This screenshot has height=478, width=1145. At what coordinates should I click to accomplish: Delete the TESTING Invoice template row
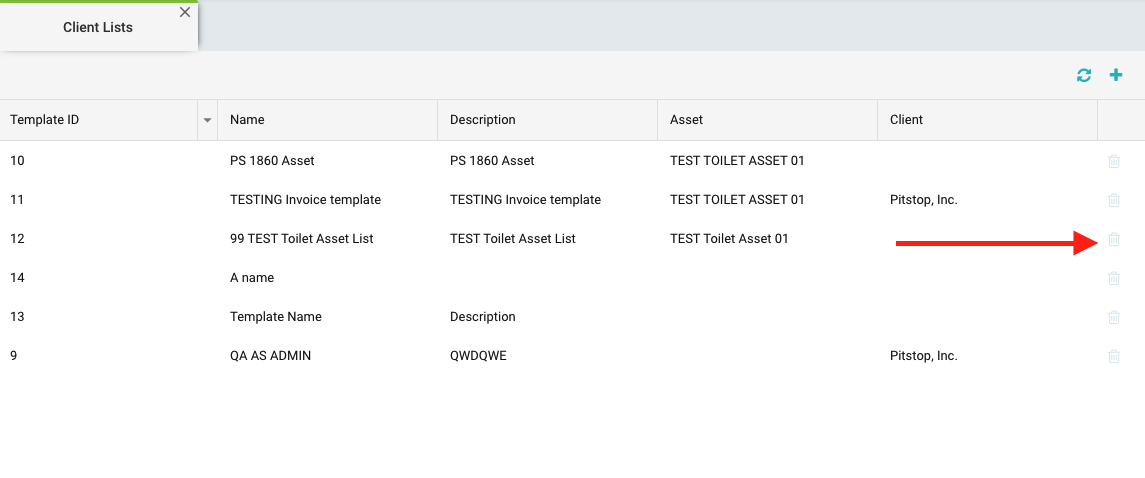pyautogui.click(x=1114, y=200)
